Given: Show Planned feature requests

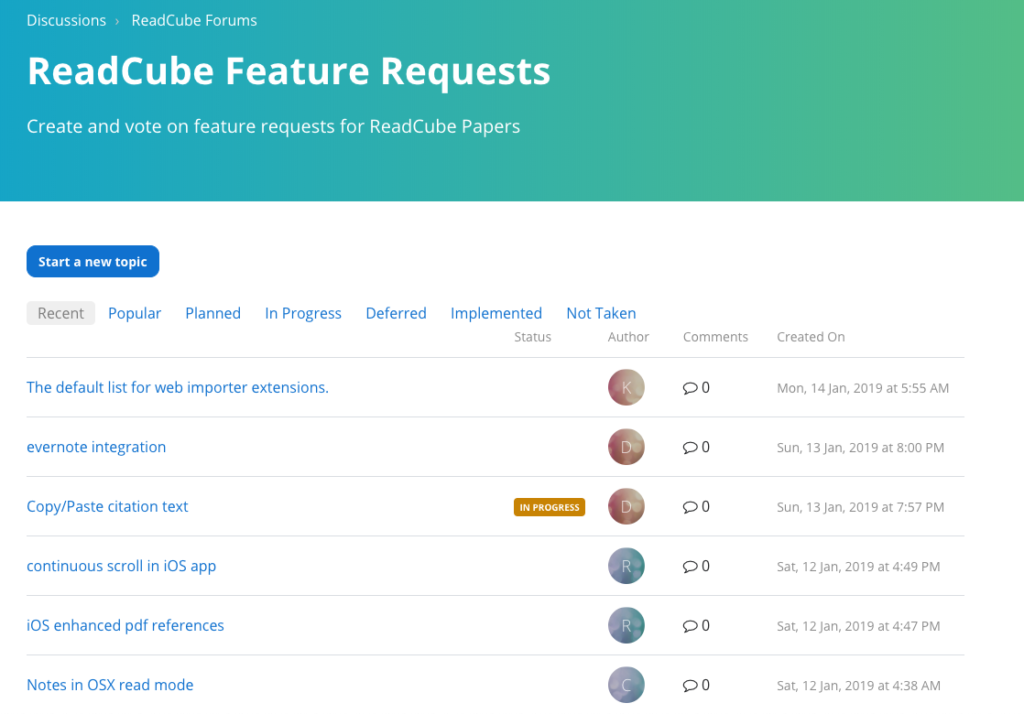Looking at the screenshot, I should coord(213,313).
